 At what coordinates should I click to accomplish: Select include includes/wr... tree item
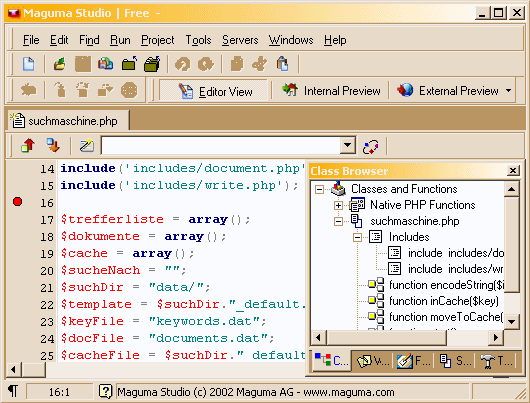(456, 269)
